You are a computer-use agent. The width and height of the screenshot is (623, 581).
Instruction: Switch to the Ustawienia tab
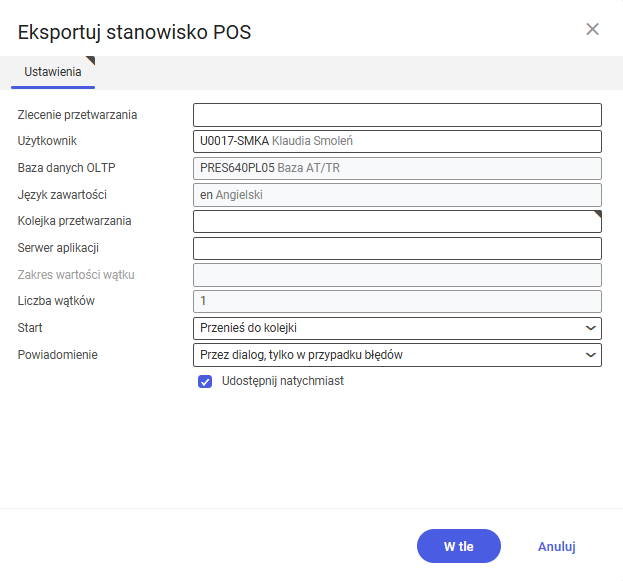tap(53, 72)
